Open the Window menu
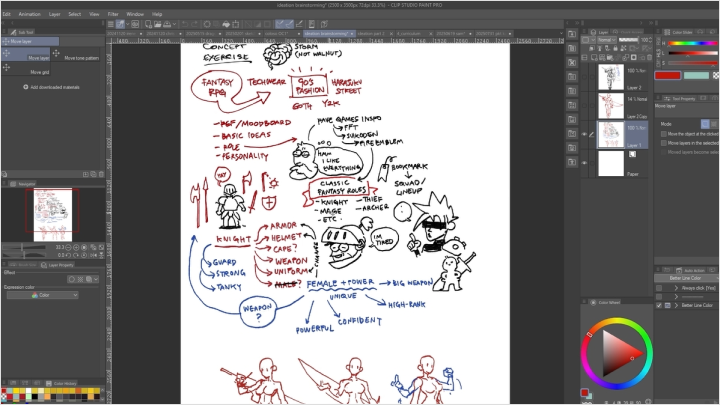The width and height of the screenshot is (720, 405). (x=135, y=14)
